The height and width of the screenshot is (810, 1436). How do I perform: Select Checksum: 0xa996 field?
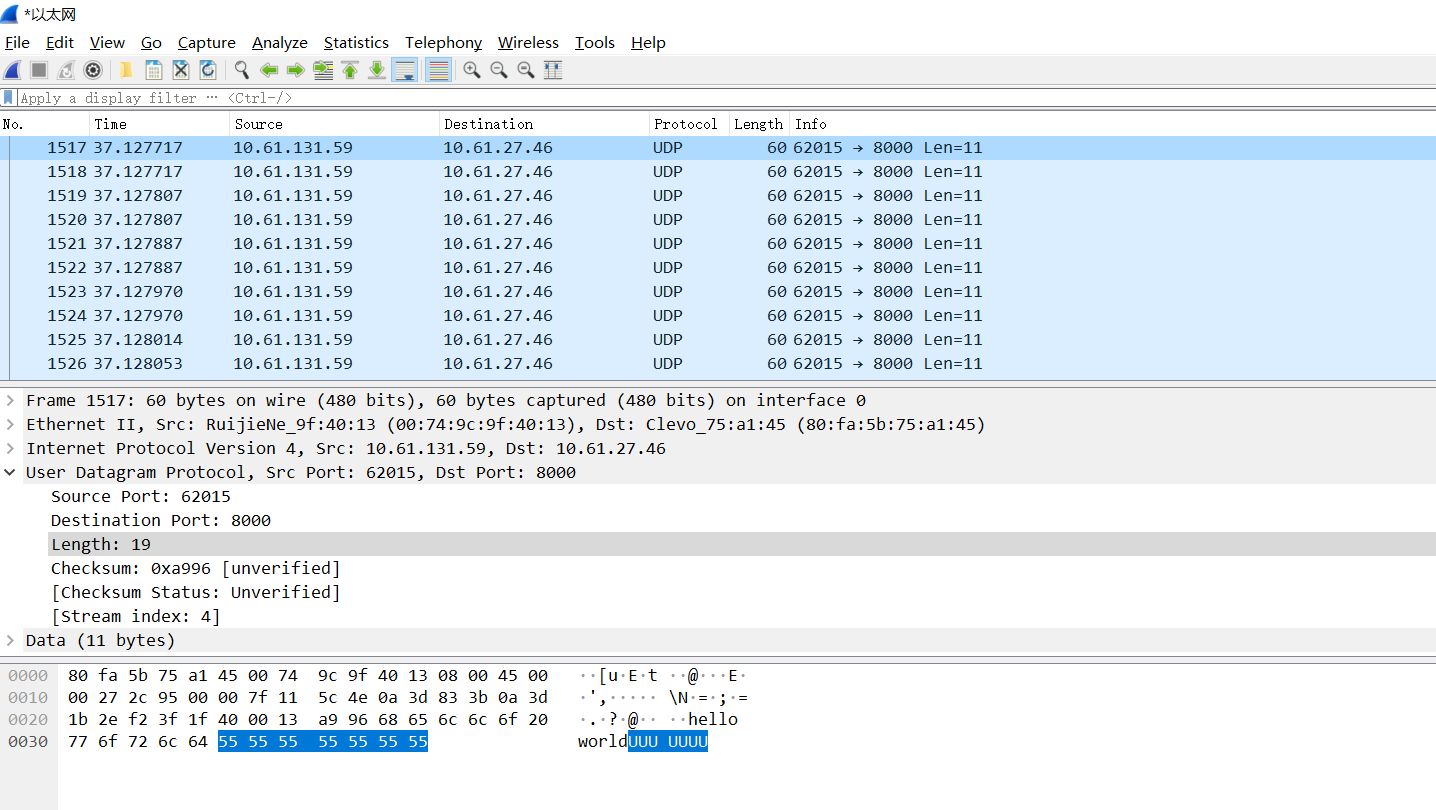click(x=196, y=568)
